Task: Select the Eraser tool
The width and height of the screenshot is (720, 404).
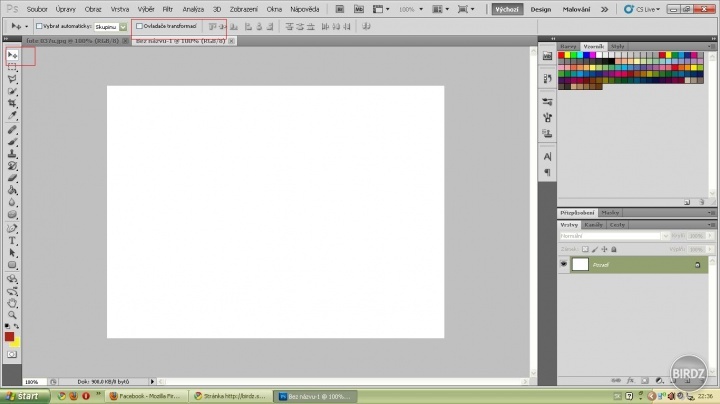Action: [x=12, y=178]
